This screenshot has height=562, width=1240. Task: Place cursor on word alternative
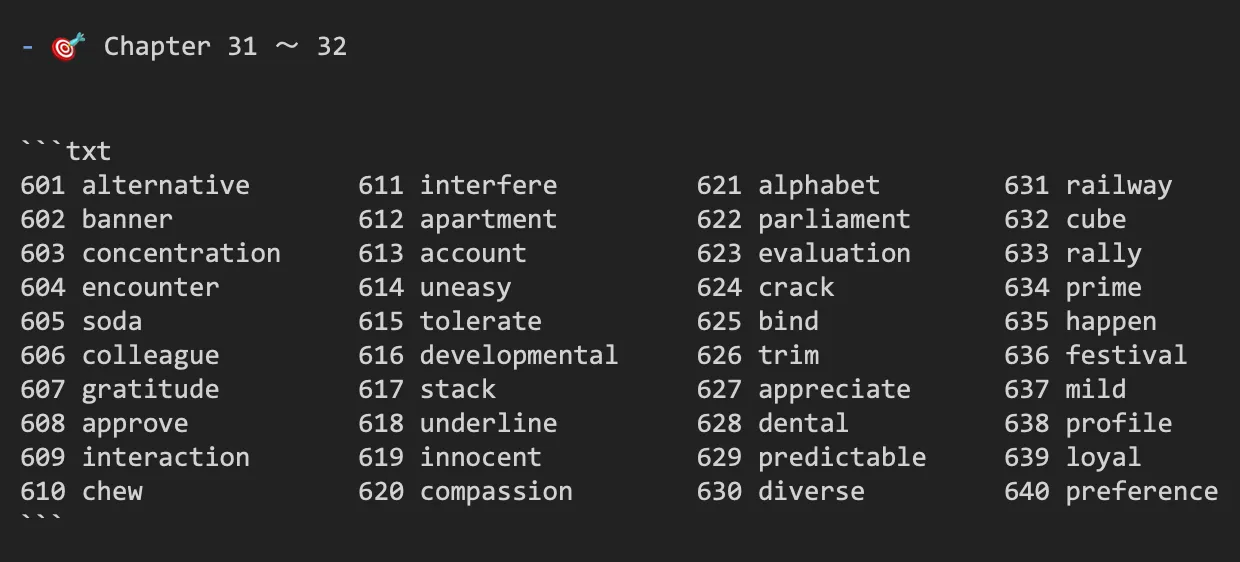(166, 185)
